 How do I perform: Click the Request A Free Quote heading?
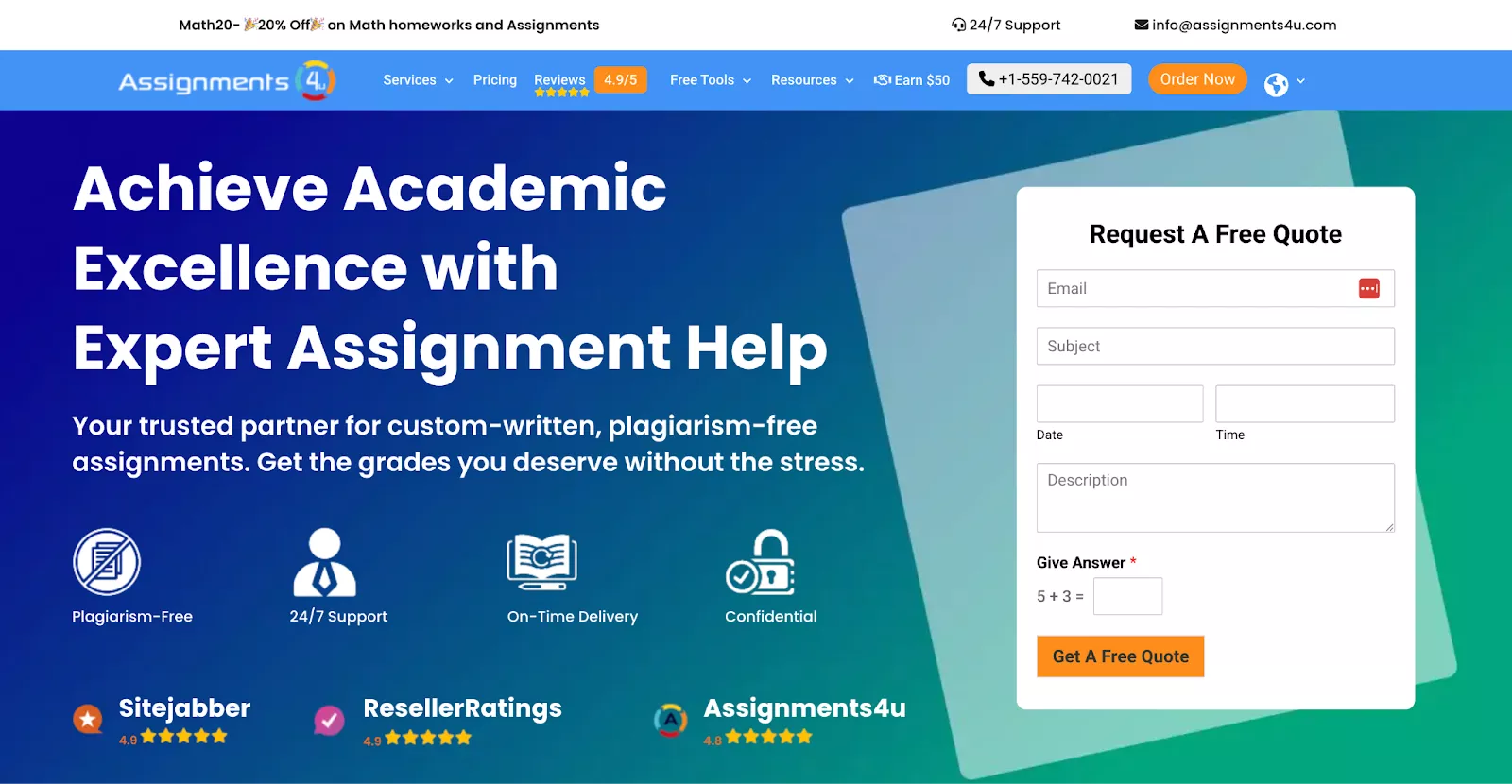1215,234
